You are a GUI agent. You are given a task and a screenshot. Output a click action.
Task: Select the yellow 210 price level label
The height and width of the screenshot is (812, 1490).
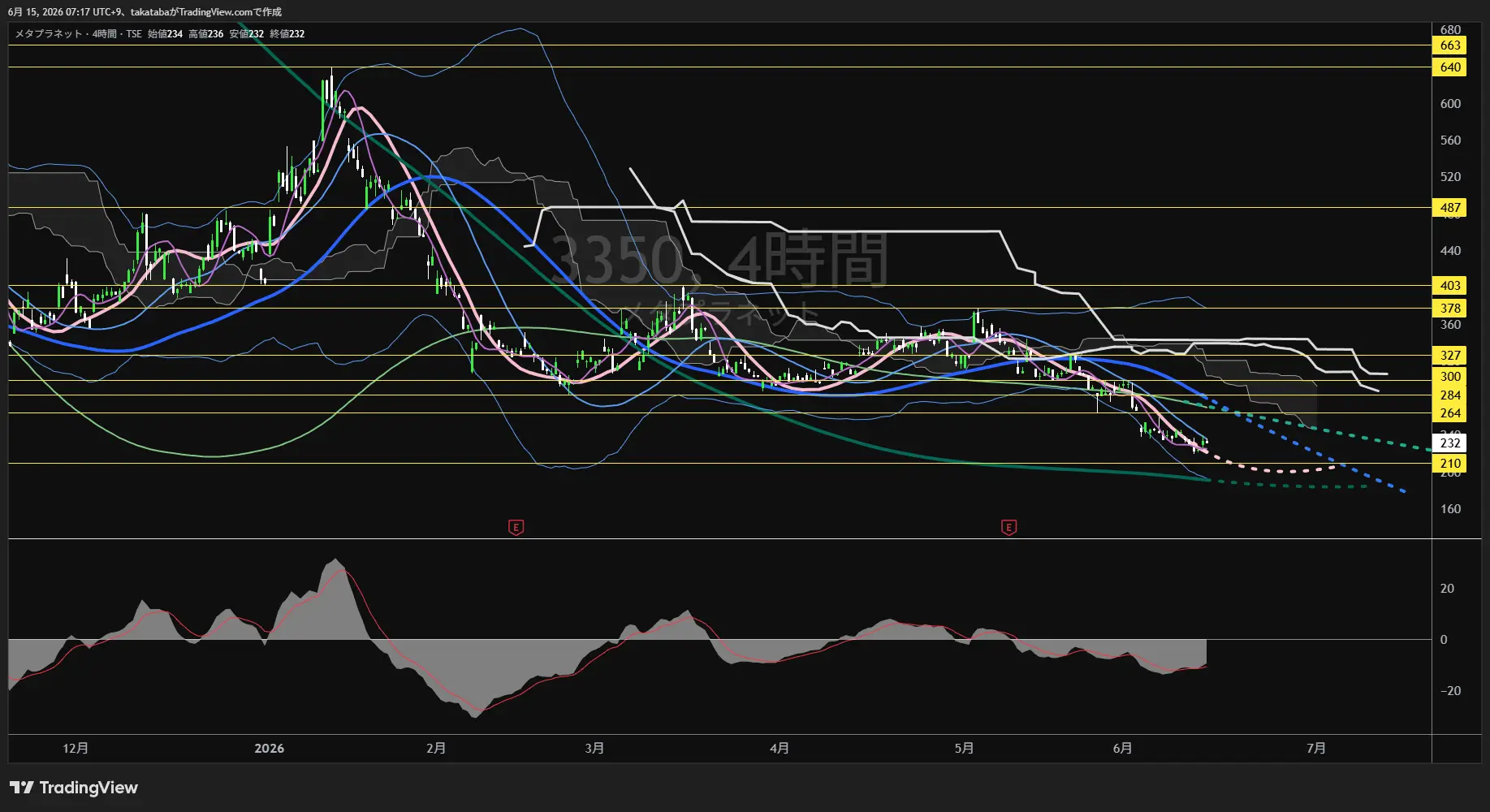pos(1450,464)
